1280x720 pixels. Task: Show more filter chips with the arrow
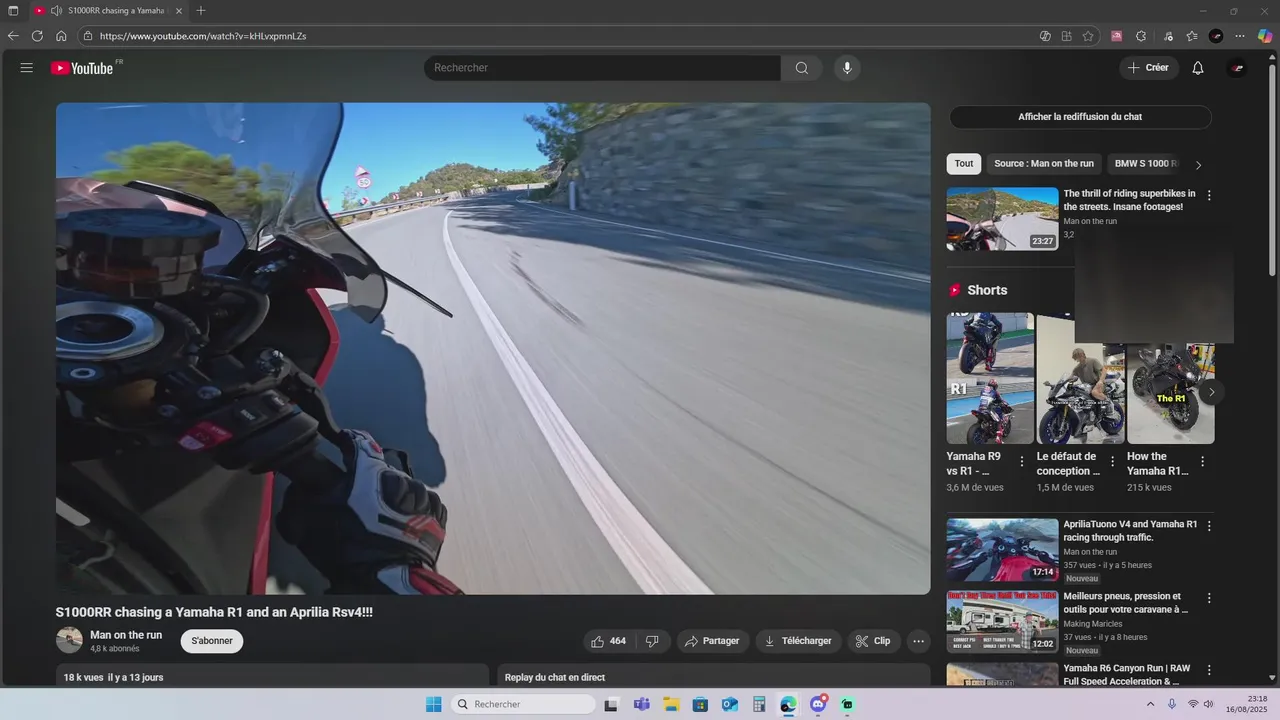coord(1199,165)
